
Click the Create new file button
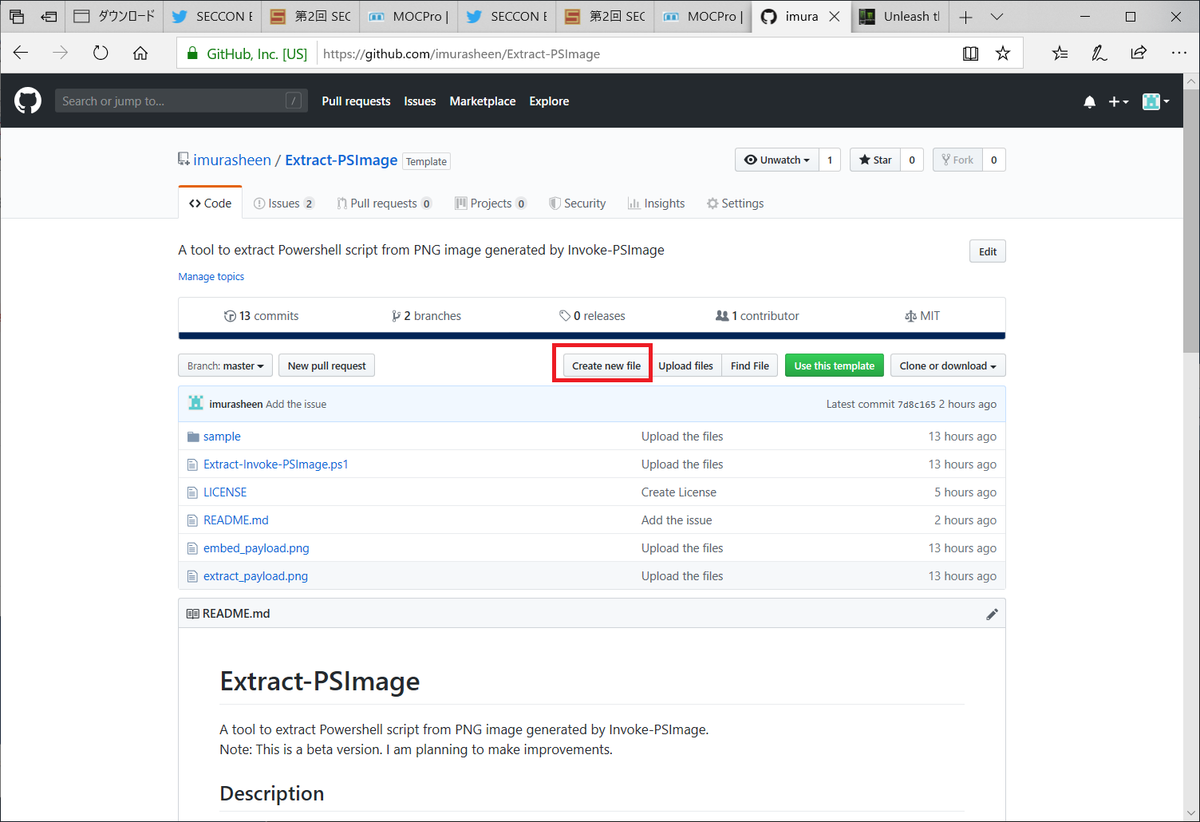tap(606, 366)
